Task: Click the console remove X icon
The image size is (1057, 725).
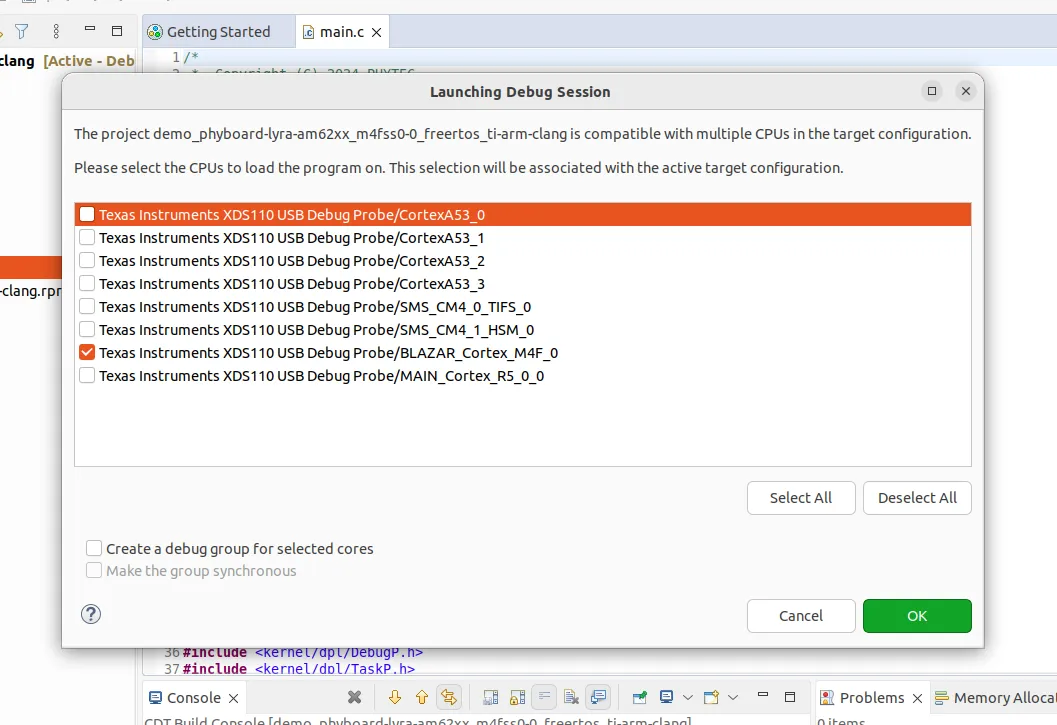Action: (x=354, y=697)
